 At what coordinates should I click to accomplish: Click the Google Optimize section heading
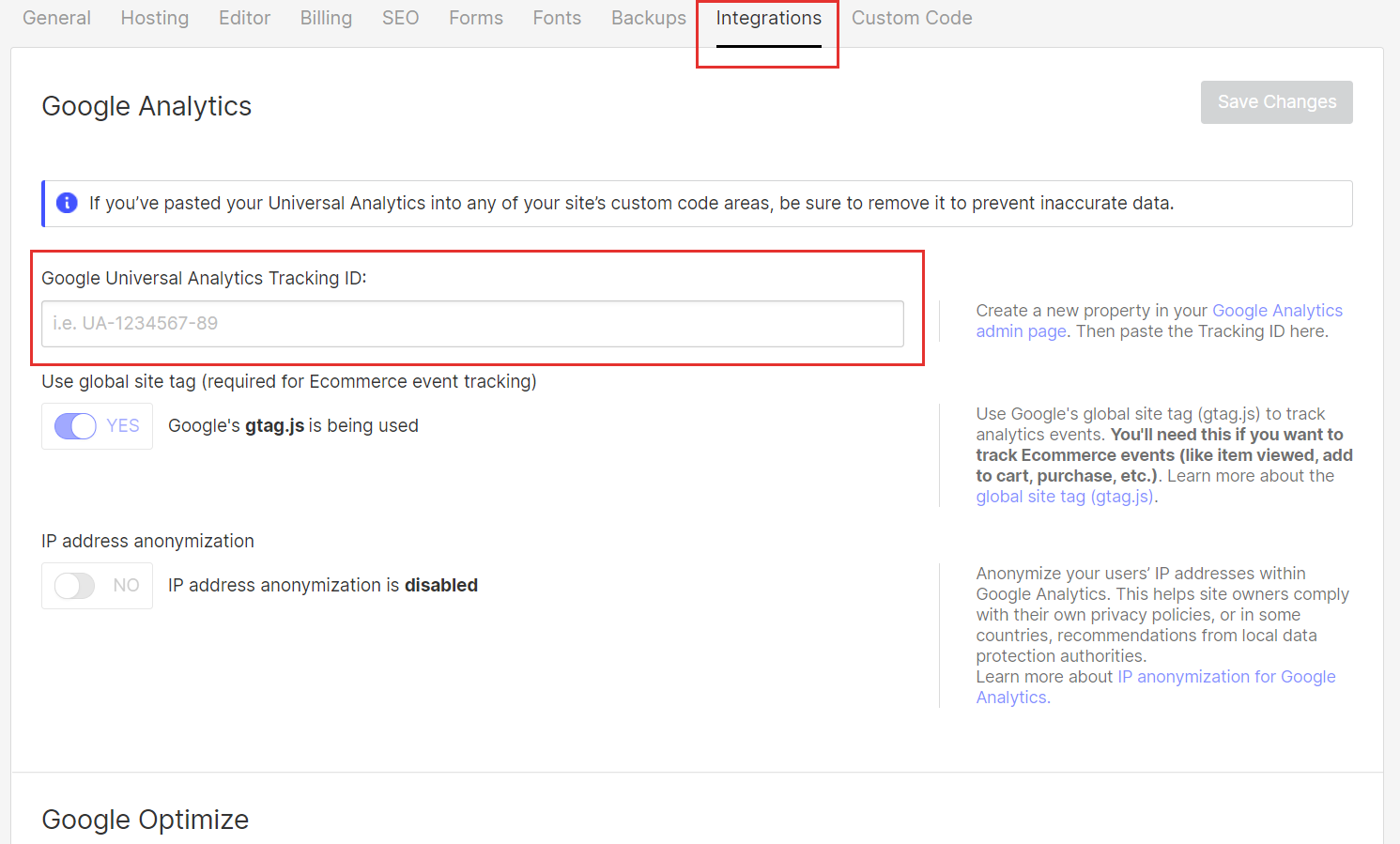coord(146,820)
